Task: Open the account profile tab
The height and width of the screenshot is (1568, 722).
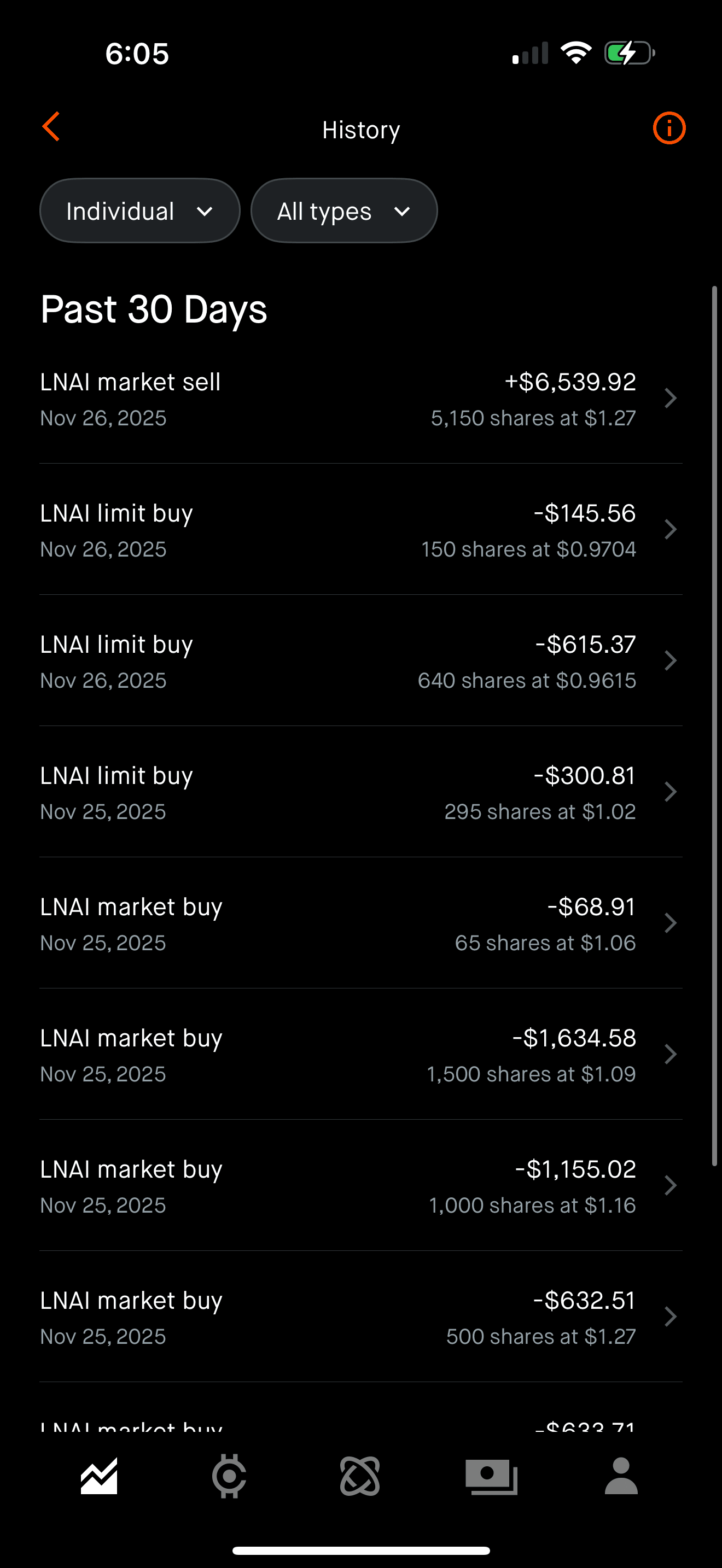Action: [x=621, y=1476]
